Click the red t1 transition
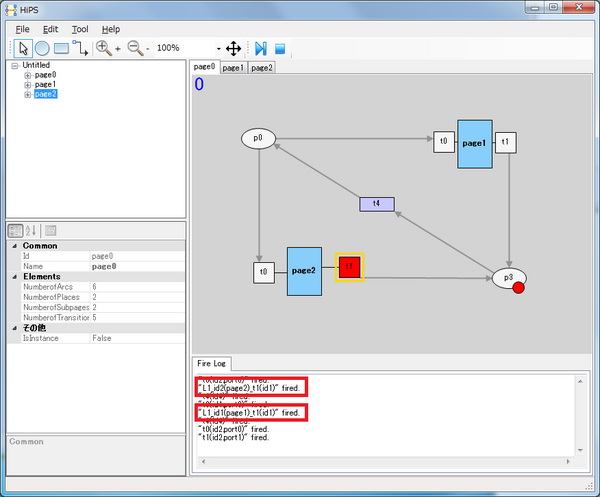 point(349,267)
